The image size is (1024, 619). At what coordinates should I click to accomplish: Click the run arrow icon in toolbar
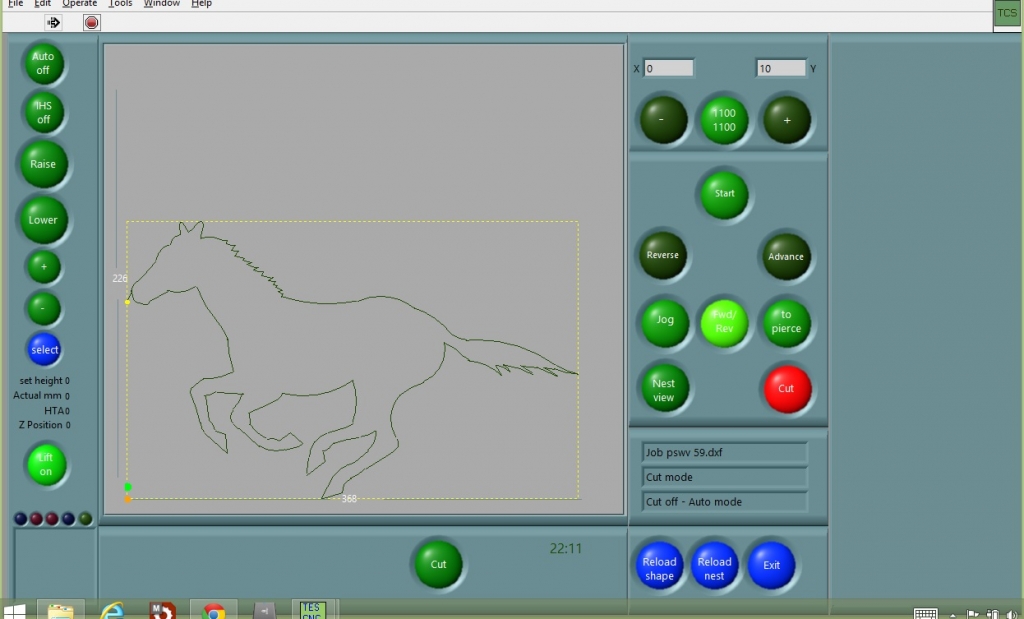[x=54, y=22]
